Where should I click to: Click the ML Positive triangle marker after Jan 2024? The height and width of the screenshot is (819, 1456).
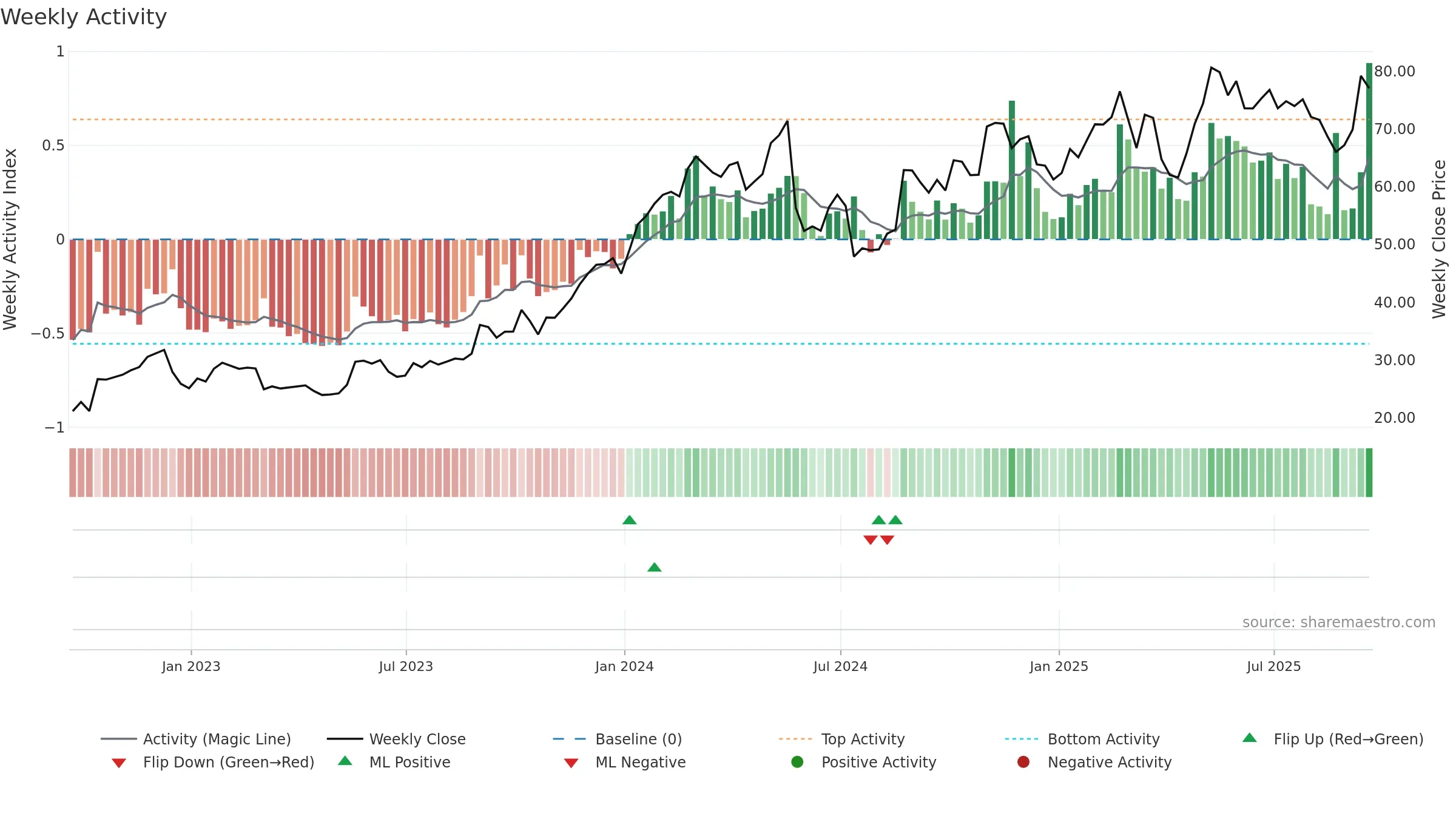[x=655, y=567]
